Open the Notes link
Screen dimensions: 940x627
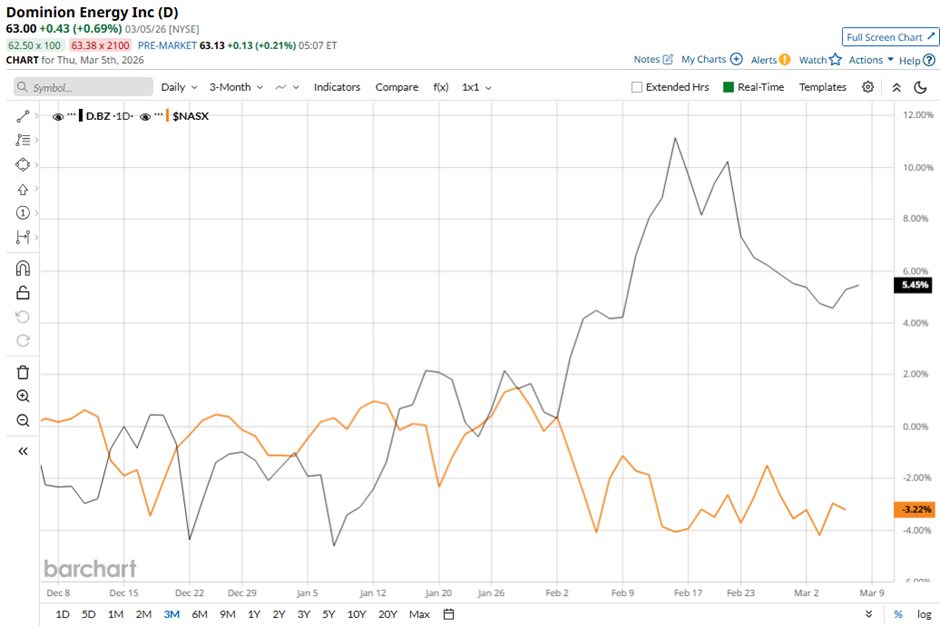pos(653,59)
